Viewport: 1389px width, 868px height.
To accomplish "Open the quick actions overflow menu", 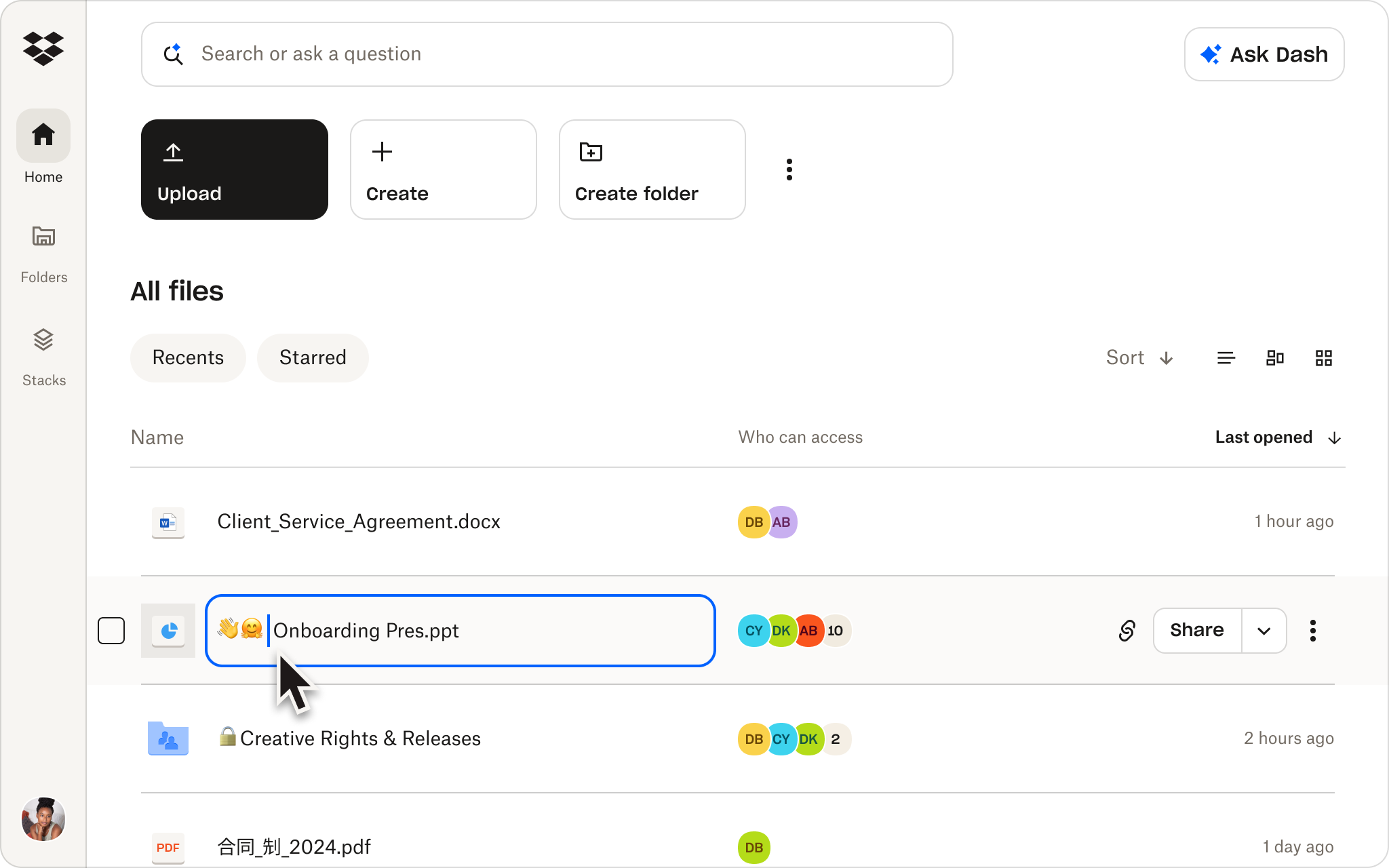I will coord(789,170).
